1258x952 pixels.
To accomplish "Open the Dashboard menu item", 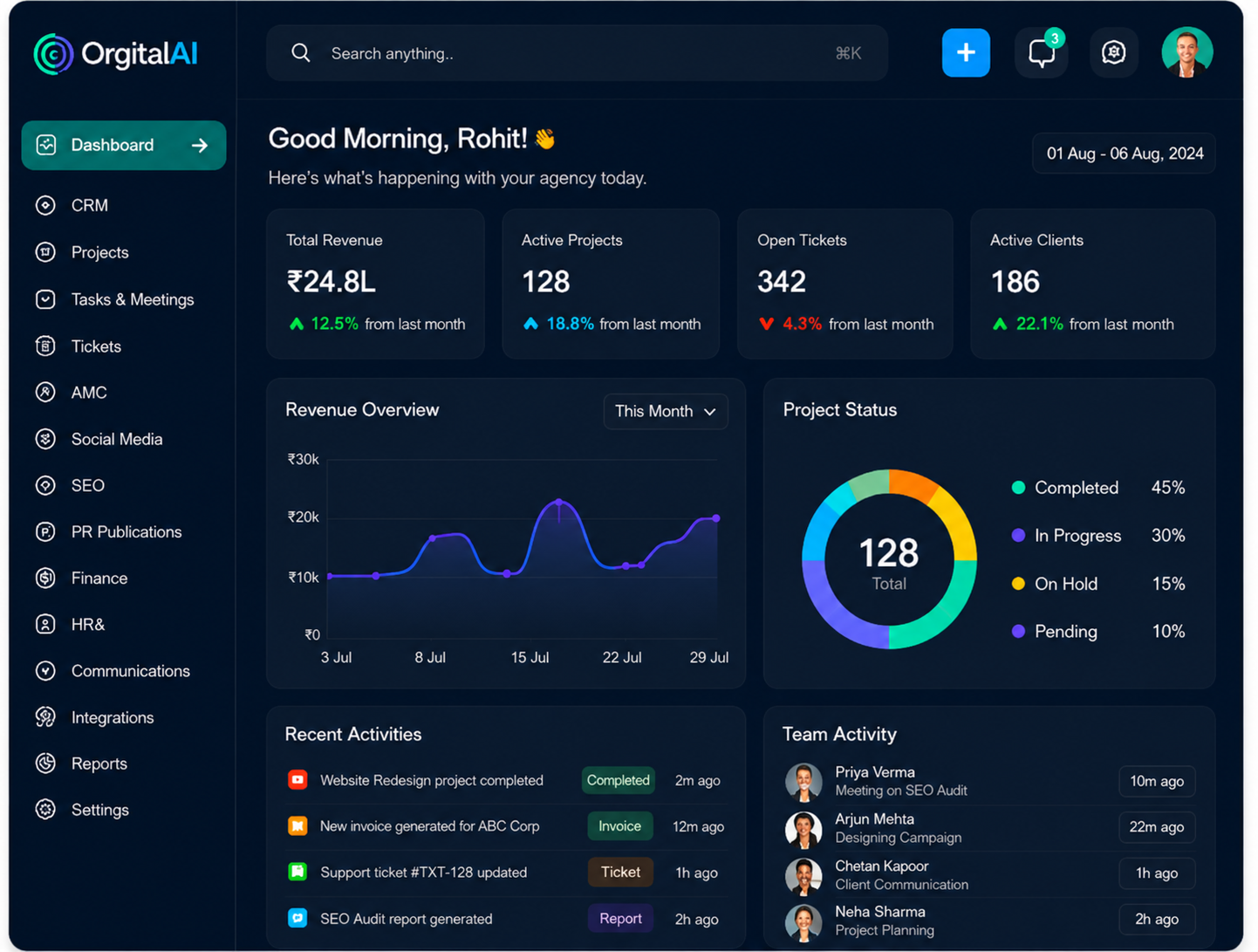I will pyautogui.click(x=124, y=145).
